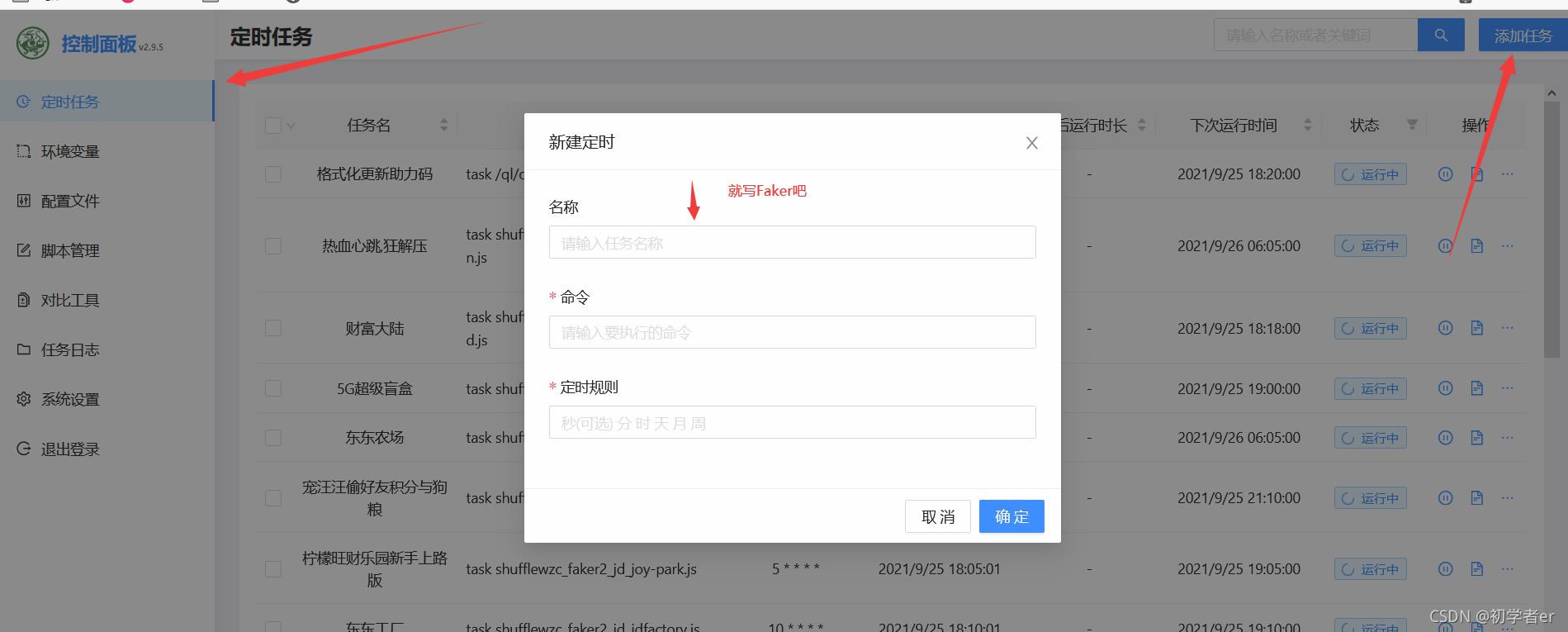Open log icon for 格式化更新助力码 row
Image resolution: width=1568 pixels, height=632 pixels.
point(1476,174)
